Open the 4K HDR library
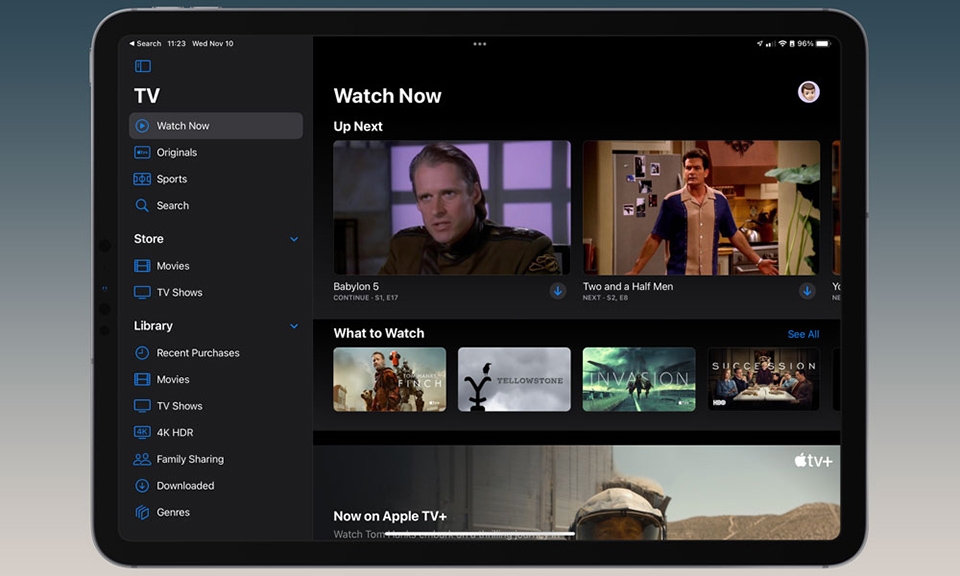Viewport: 960px width, 576px height. [x=216, y=432]
